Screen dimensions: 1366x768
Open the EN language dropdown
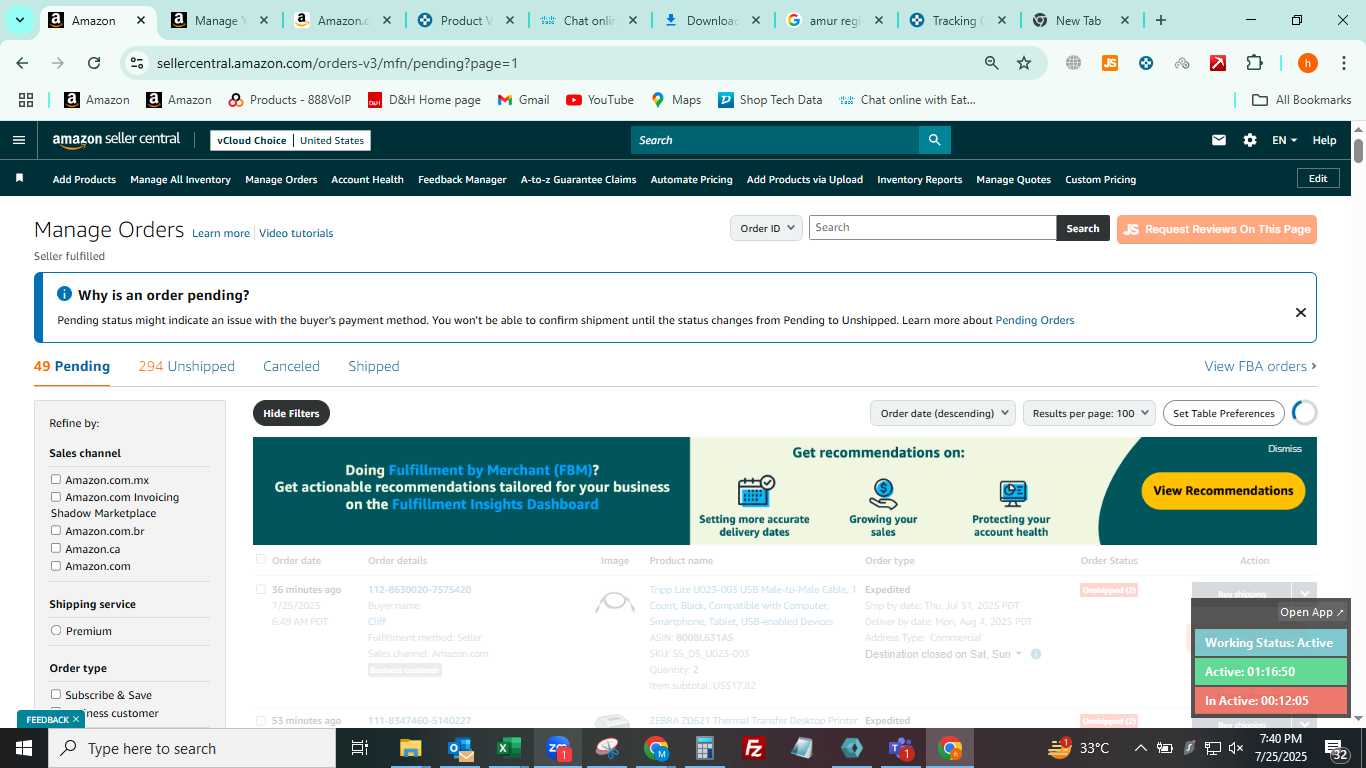[x=1284, y=140]
